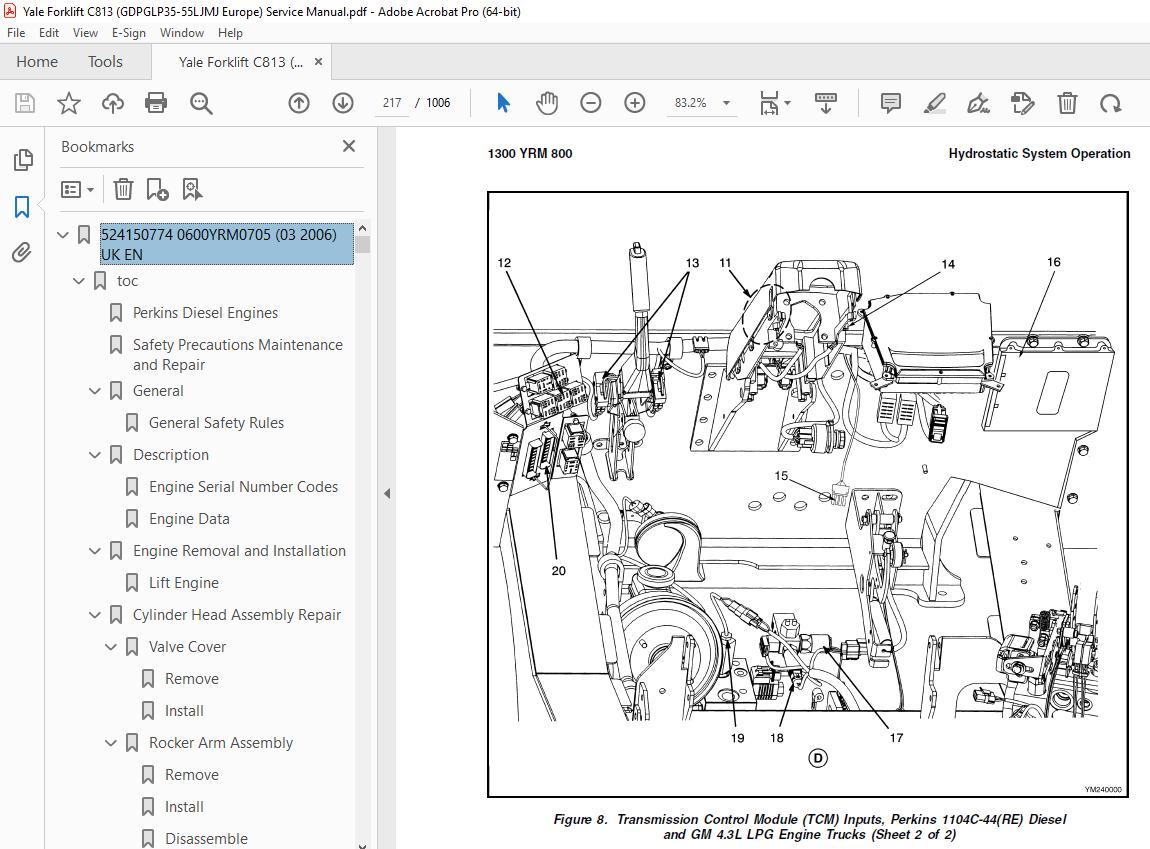This screenshot has height=849, width=1150.
Task: Open the Help menu
Action: point(230,33)
